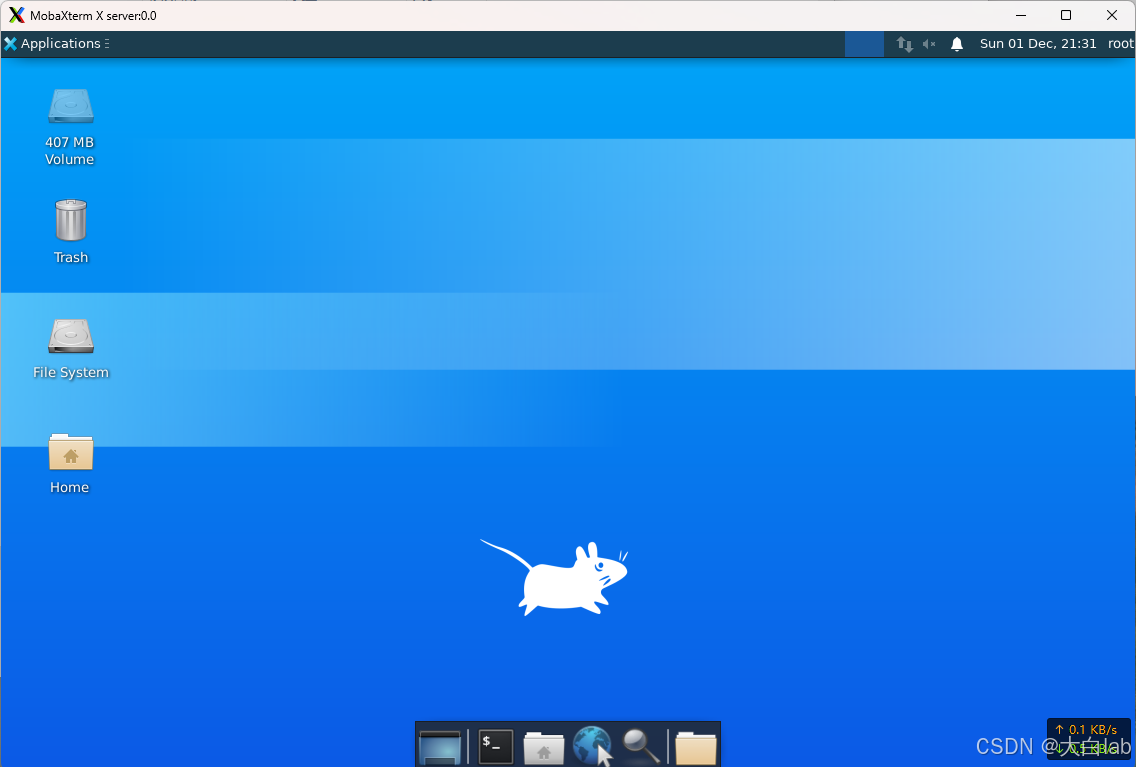1136x767 pixels.
Task: Expand the Applications menu chevron
Action: (x=105, y=43)
